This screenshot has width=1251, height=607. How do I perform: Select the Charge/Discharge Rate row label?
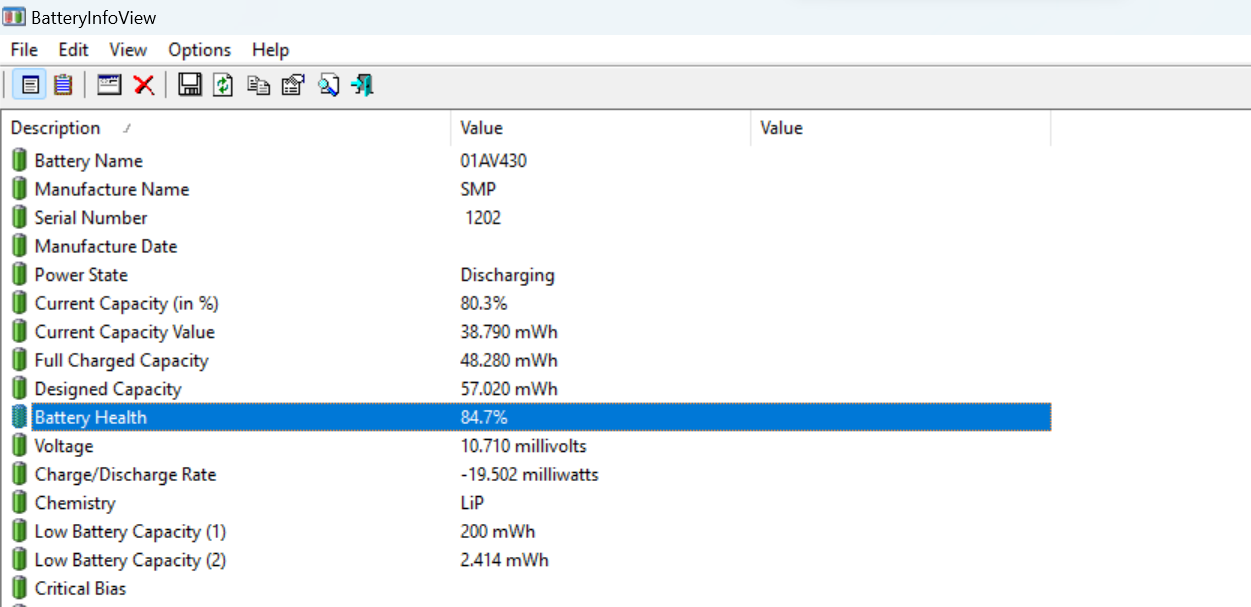coord(125,474)
